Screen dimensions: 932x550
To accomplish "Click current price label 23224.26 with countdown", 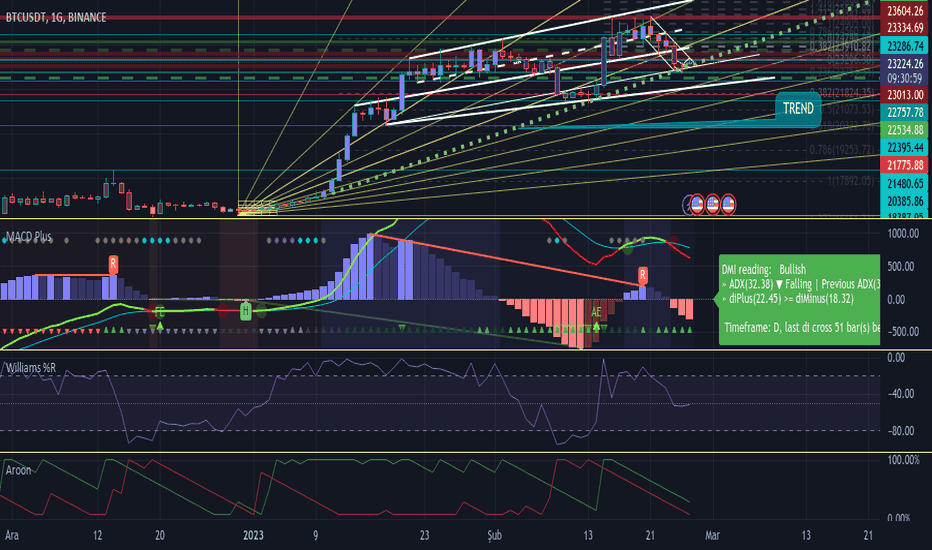I will point(905,71).
